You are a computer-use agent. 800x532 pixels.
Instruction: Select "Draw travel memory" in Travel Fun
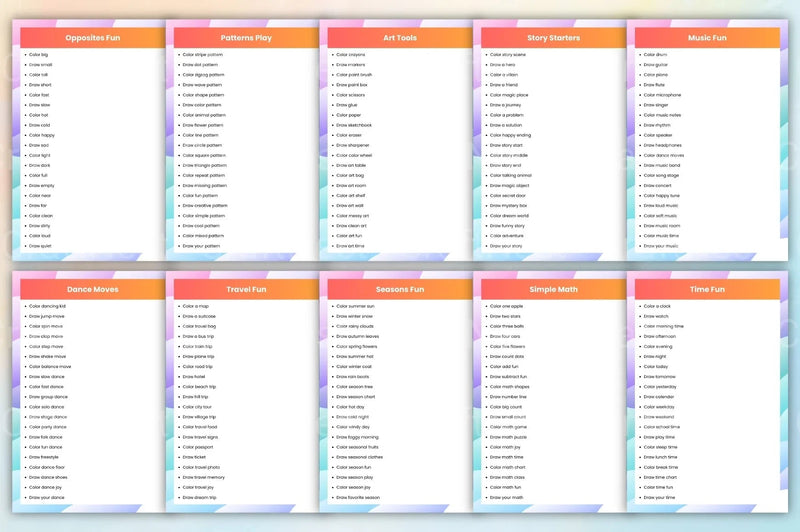tap(204, 477)
